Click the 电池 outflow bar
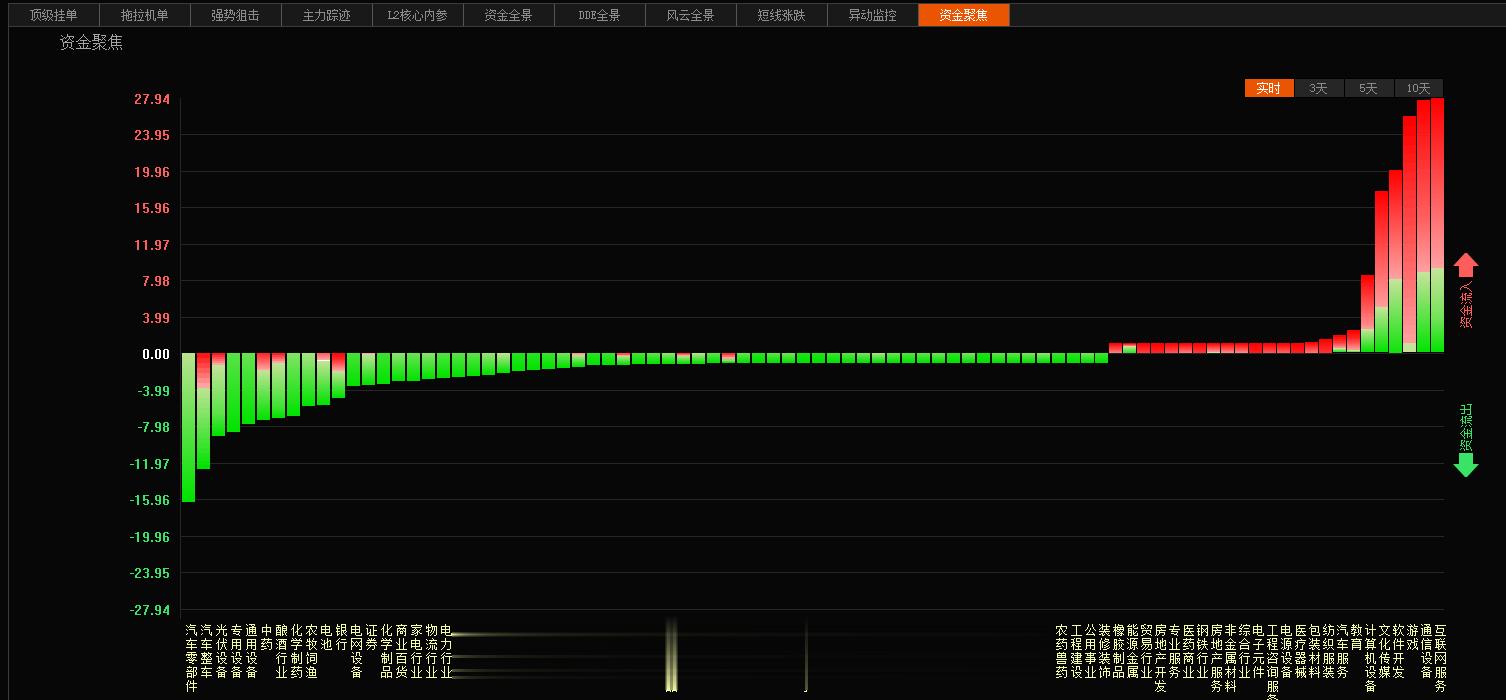Image resolution: width=1506 pixels, height=700 pixels. tap(324, 379)
